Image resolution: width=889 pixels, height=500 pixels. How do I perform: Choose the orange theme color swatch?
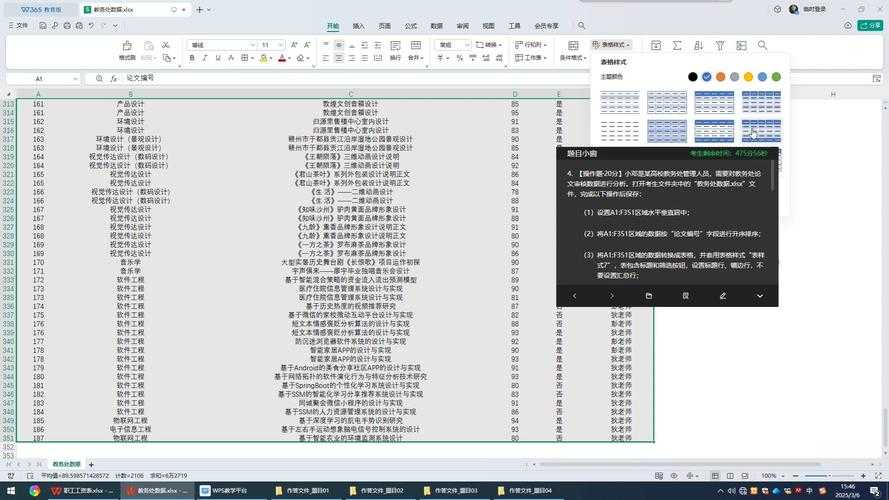point(720,77)
